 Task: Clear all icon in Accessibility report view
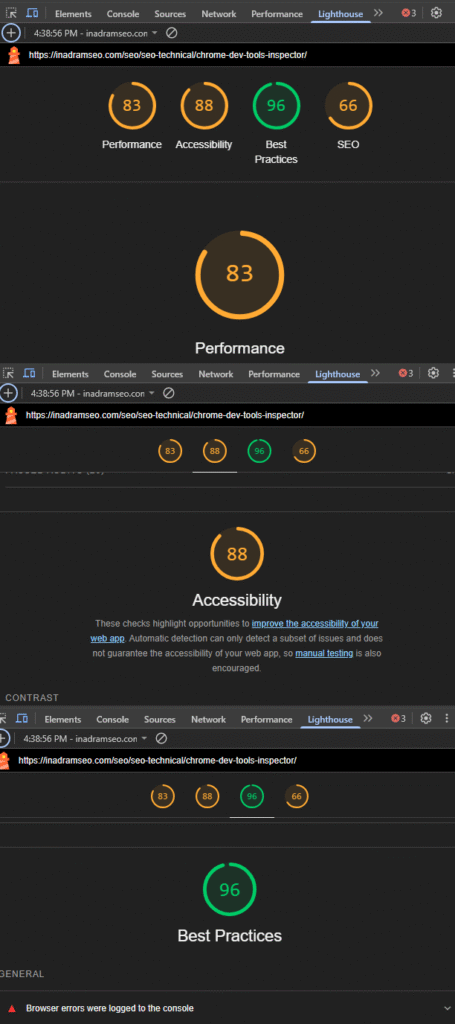point(168,393)
